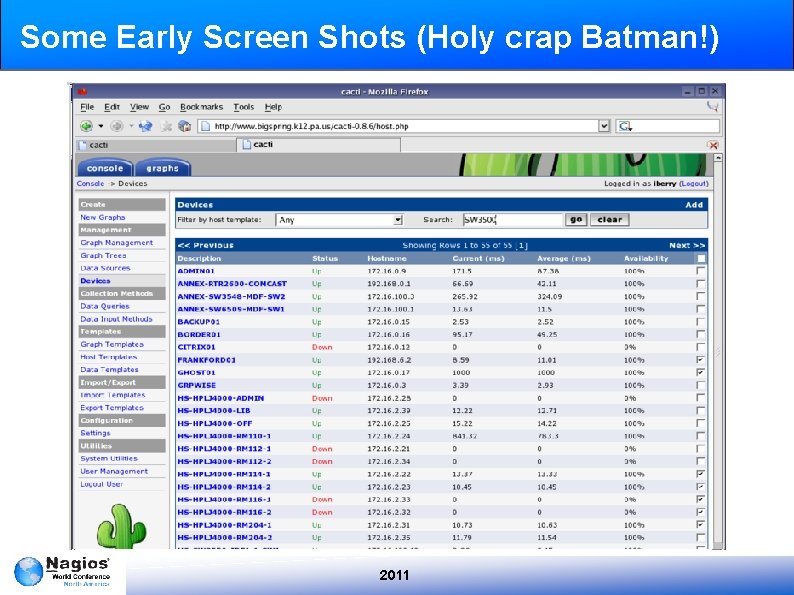Open the Back history dropdown arrow
The width and height of the screenshot is (794, 595).
(x=101, y=126)
